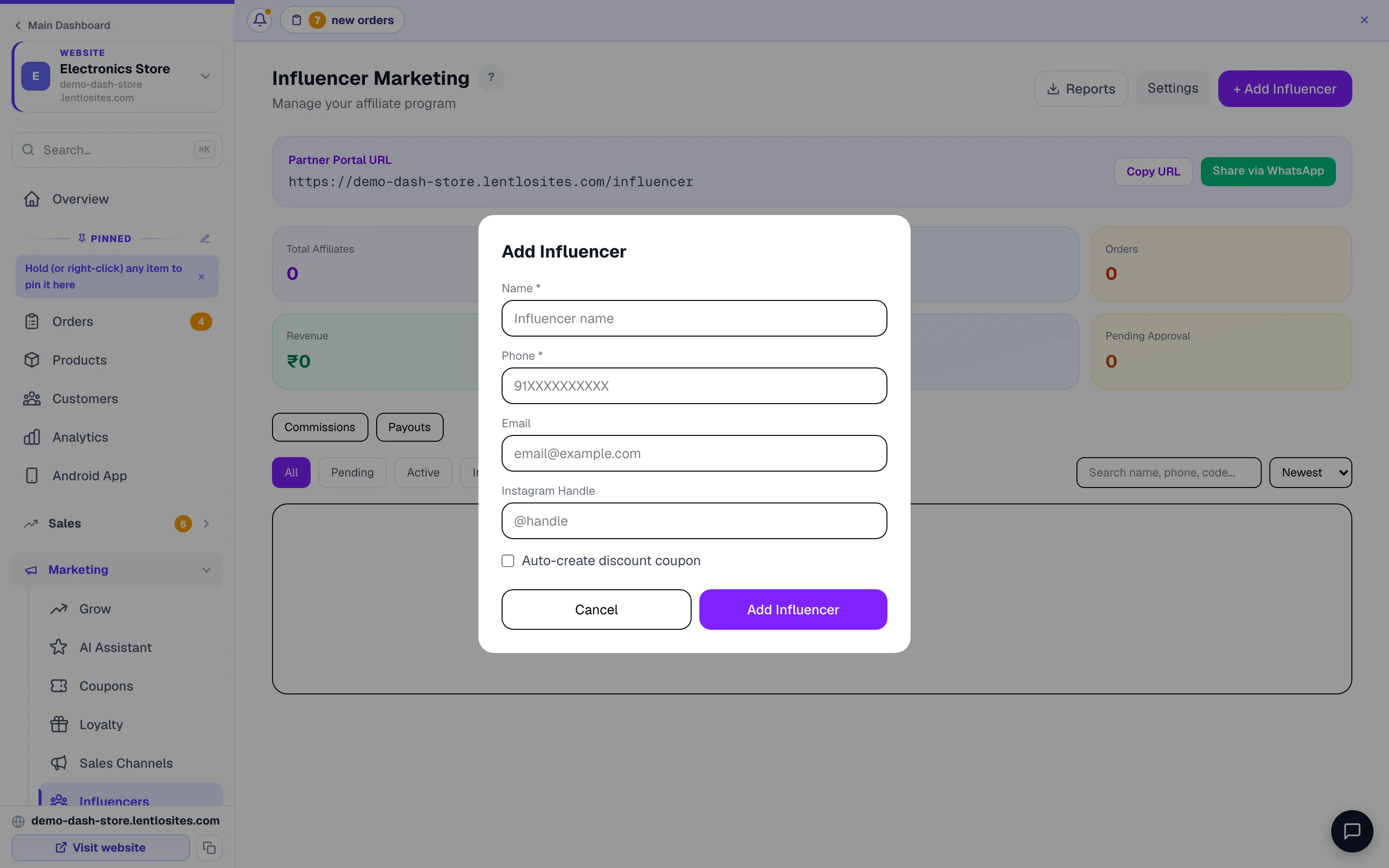Enable Auto-create discount coupon checkbox
The width and height of the screenshot is (1389, 868).
[x=508, y=561]
